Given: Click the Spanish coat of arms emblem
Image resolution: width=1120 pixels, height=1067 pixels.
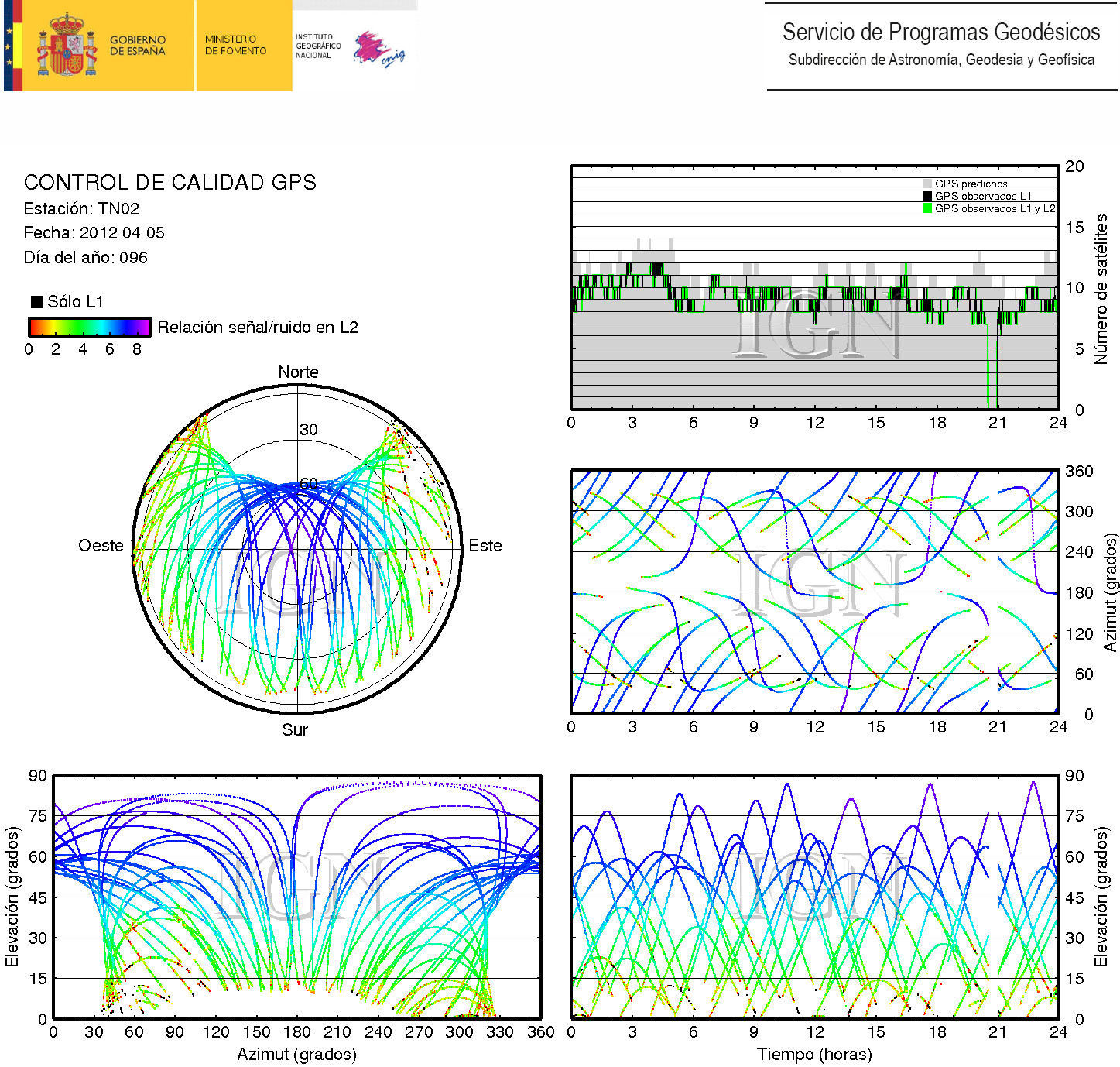Looking at the screenshot, I should tap(67, 45).
